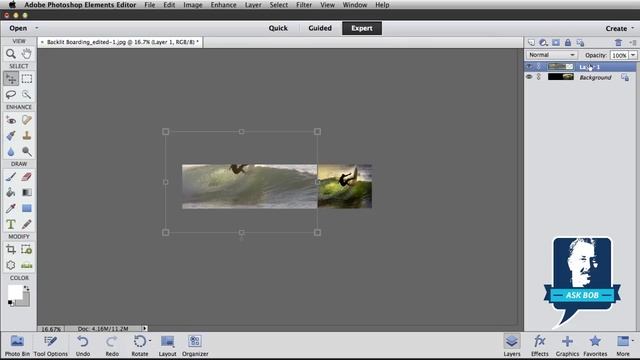Open Layers panel options menu
The image size is (640, 360).
[633, 42]
